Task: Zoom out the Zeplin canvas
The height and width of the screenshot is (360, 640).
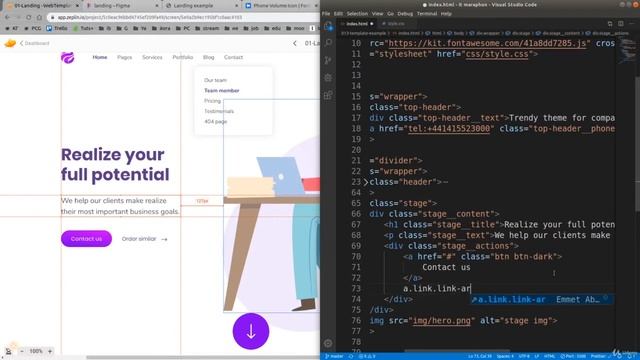Action: click(22, 351)
